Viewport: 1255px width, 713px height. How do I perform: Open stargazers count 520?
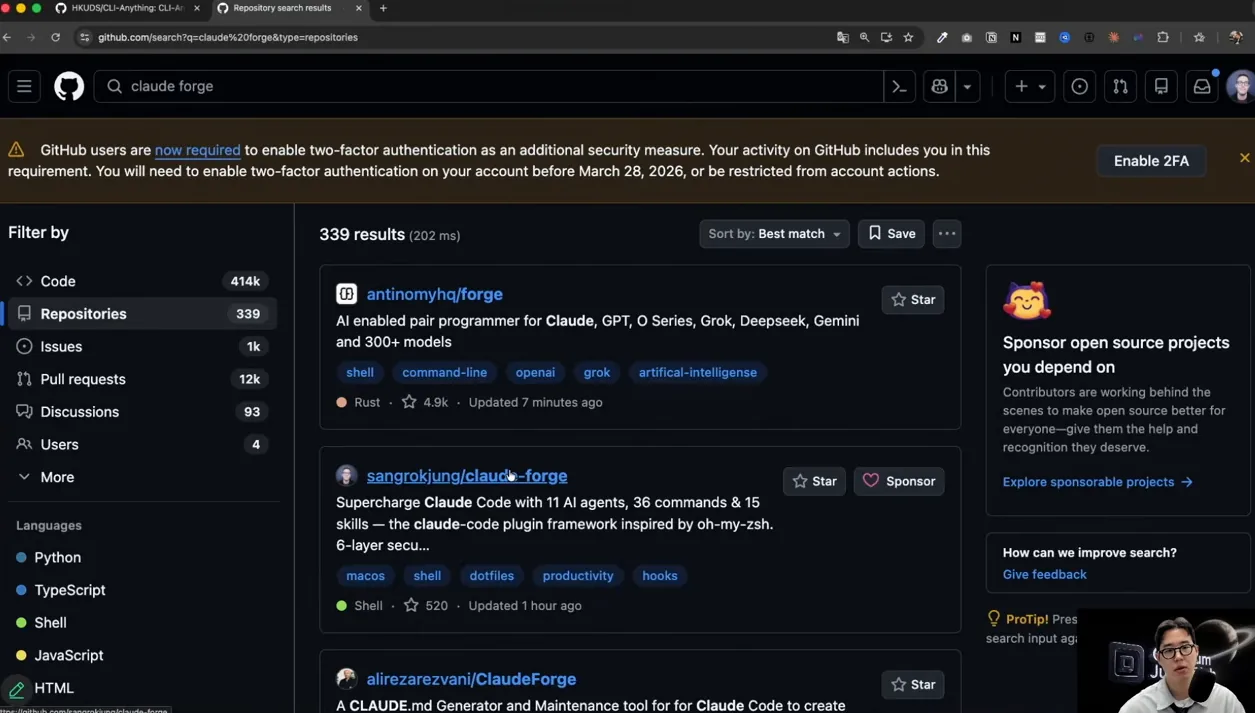click(x=425, y=605)
